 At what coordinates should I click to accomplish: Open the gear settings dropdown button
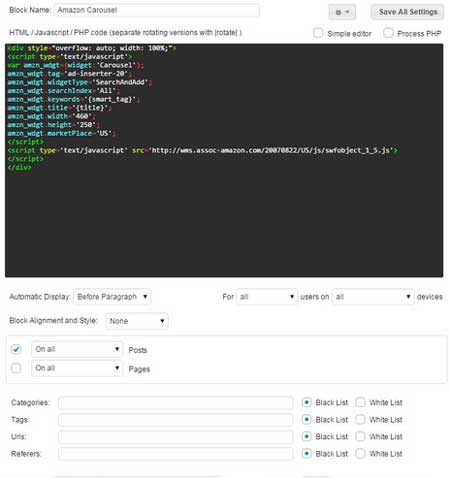click(x=342, y=12)
